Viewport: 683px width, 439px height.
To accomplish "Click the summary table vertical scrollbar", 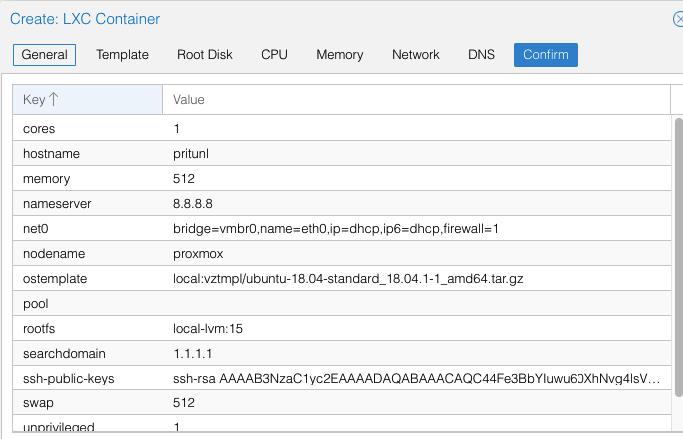I will pos(678,257).
